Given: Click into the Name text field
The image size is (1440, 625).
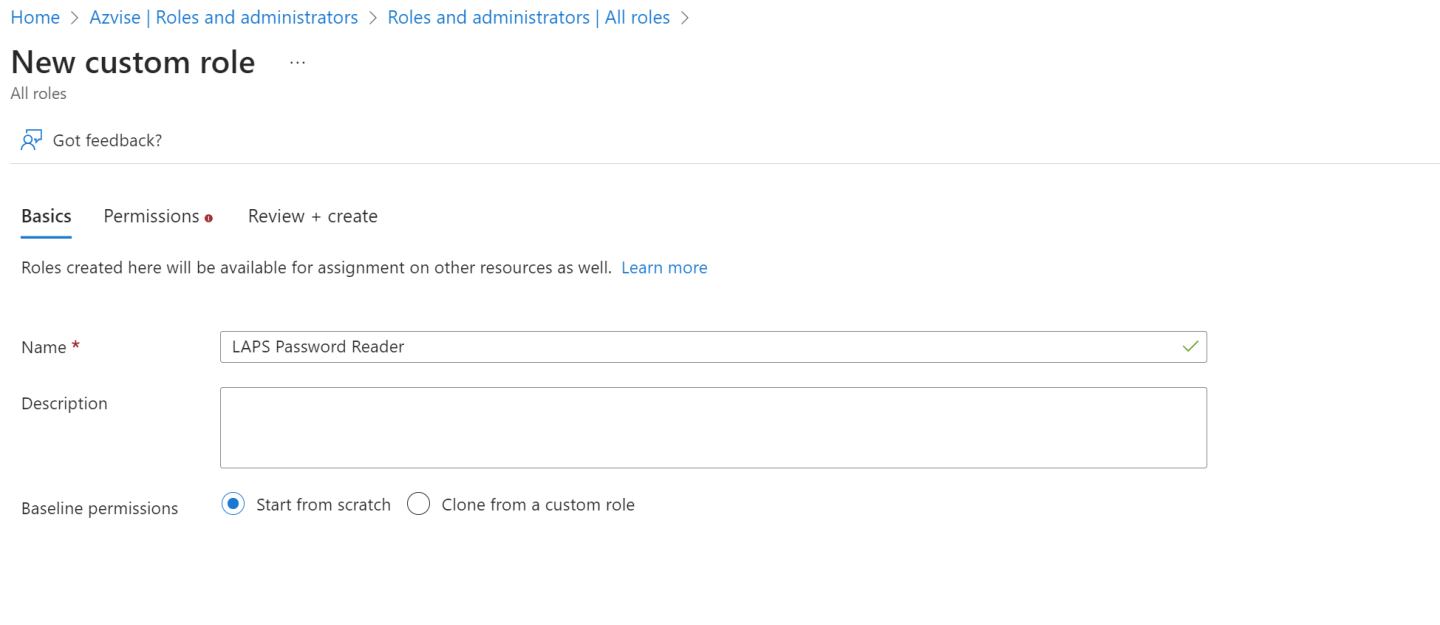Looking at the screenshot, I should pyautogui.click(x=713, y=347).
